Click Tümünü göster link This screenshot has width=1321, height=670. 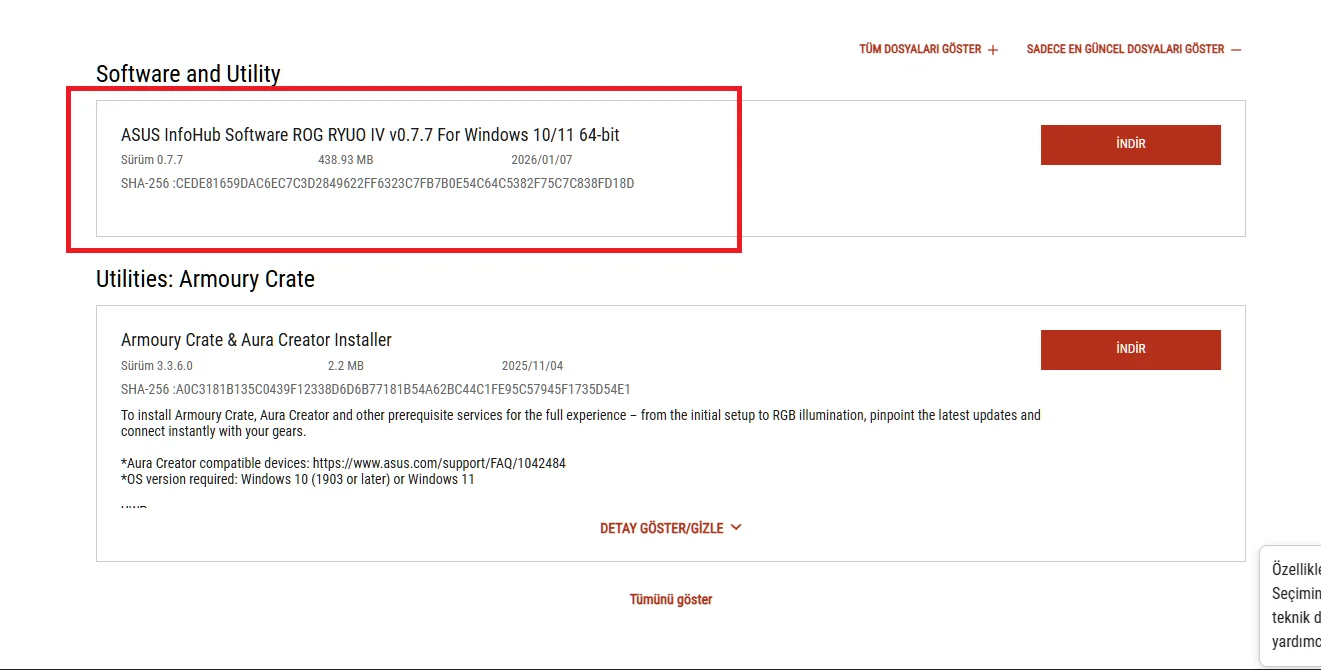tap(671, 600)
